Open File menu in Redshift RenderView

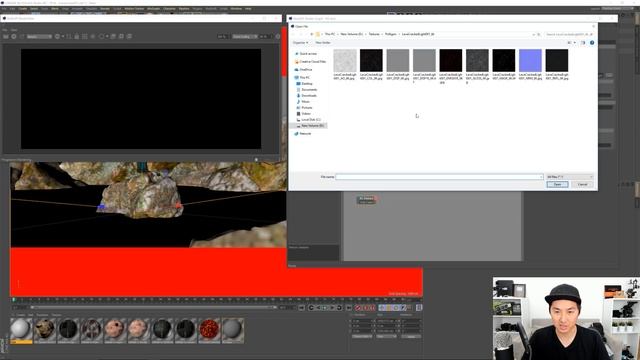tap(5, 30)
